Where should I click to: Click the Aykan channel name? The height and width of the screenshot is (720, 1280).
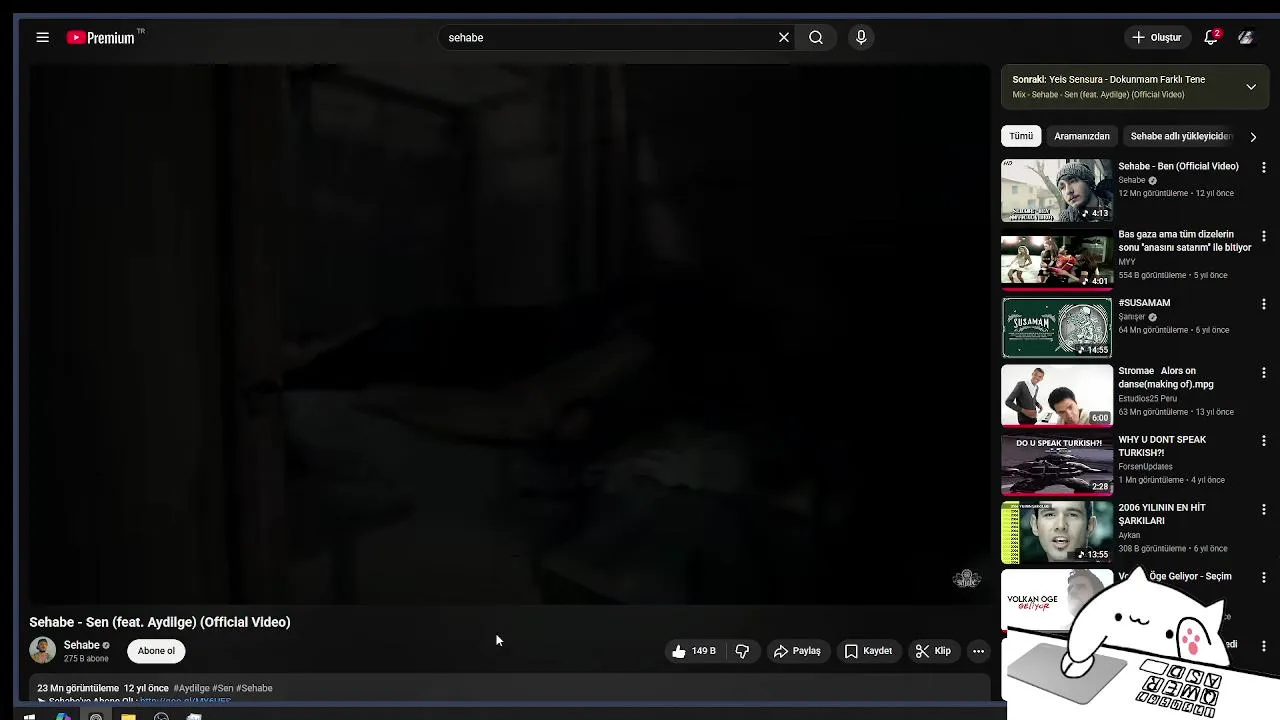(x=1129, y=535)
